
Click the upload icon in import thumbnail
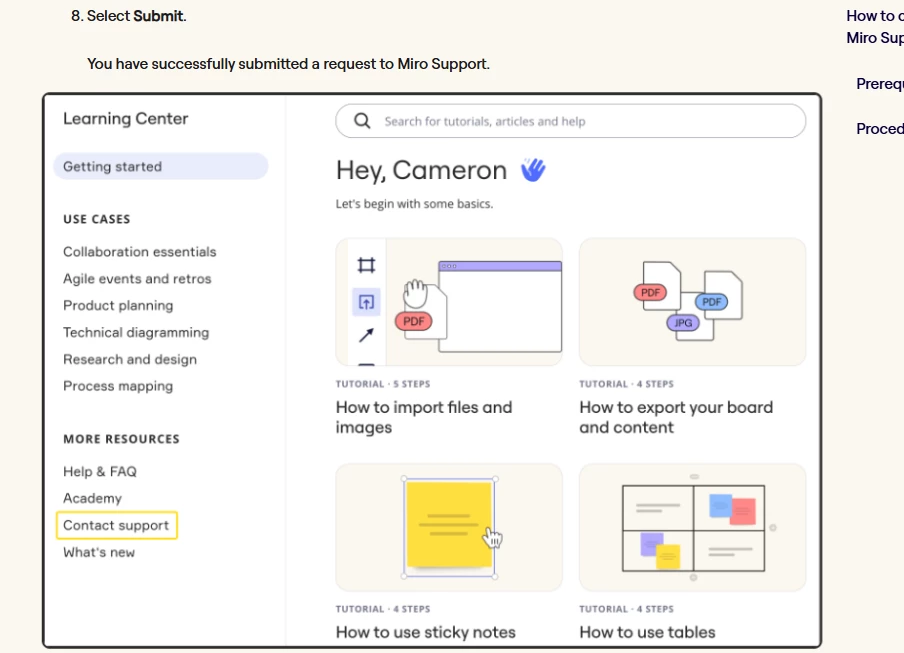pos(366,302)
